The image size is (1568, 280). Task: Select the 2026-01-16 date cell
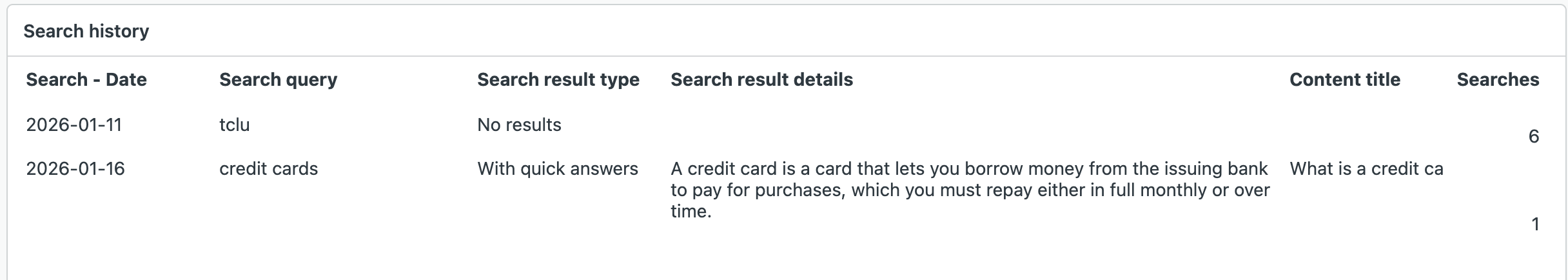[x=75, y=168]
